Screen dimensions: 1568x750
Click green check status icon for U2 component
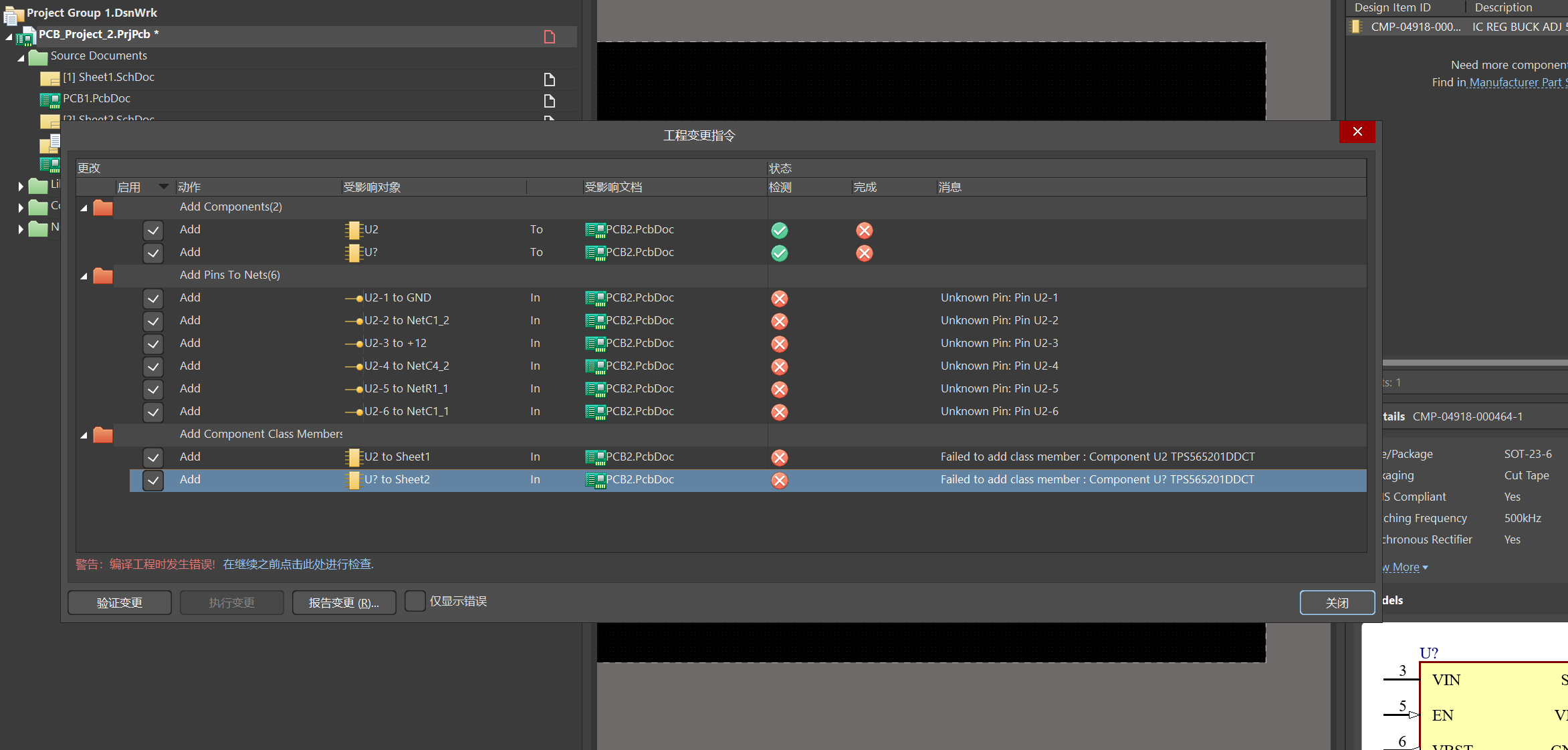tap(779, 230)
